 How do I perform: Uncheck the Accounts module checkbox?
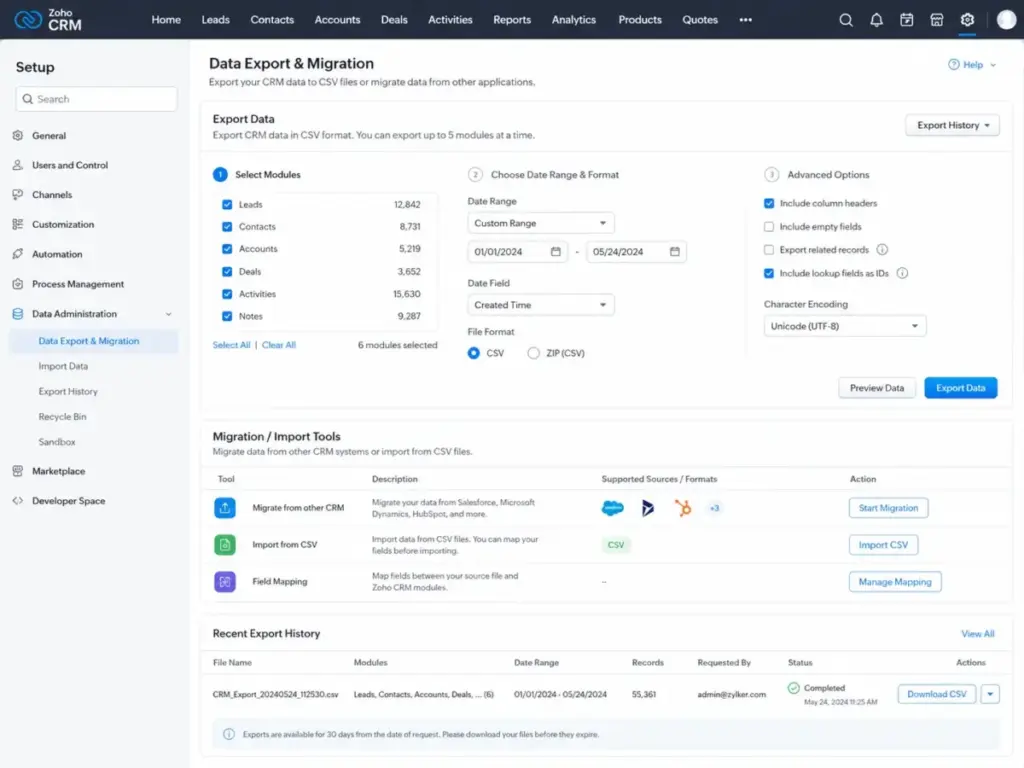point(227,249)
